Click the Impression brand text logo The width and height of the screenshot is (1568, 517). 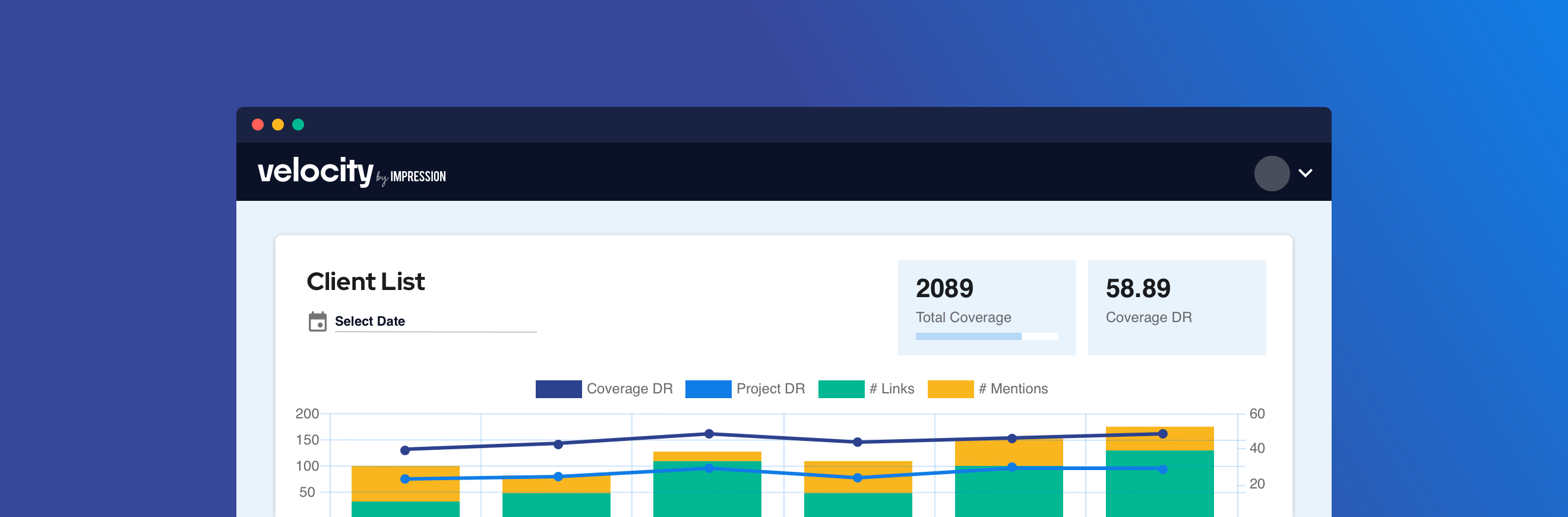coord(418,176)
